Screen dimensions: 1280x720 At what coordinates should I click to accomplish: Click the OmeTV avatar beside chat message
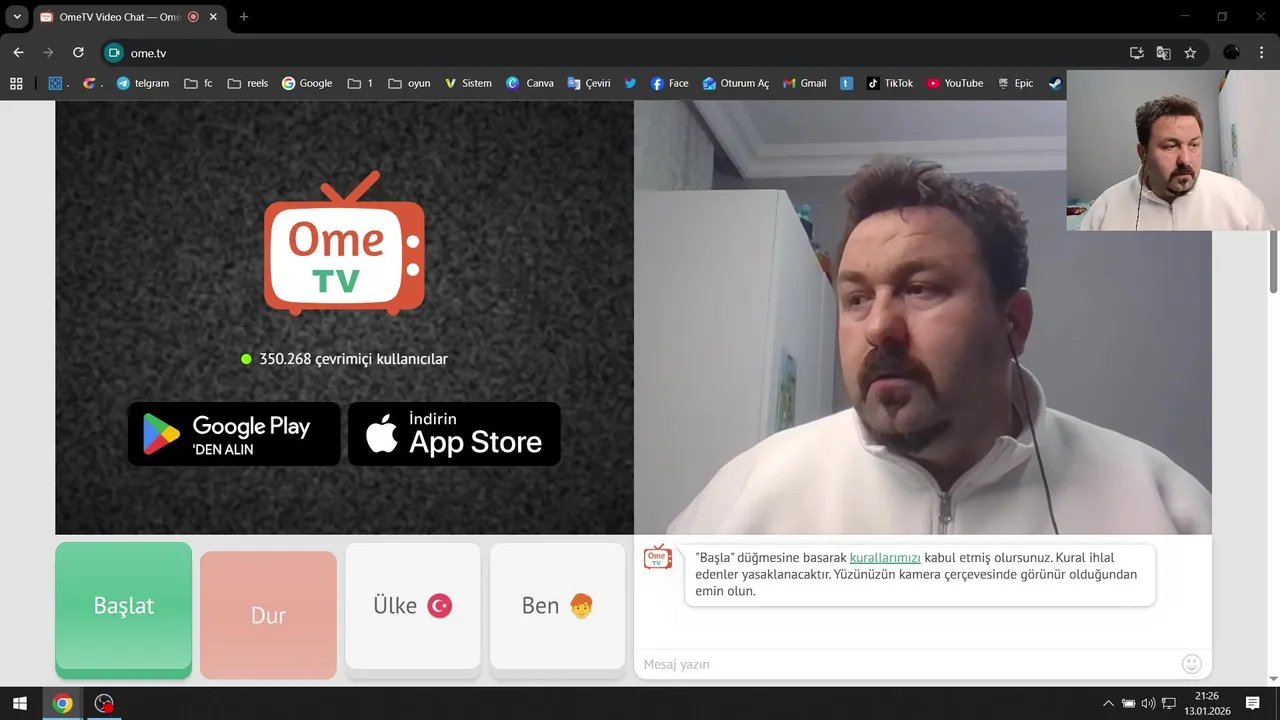click(657, 557)
